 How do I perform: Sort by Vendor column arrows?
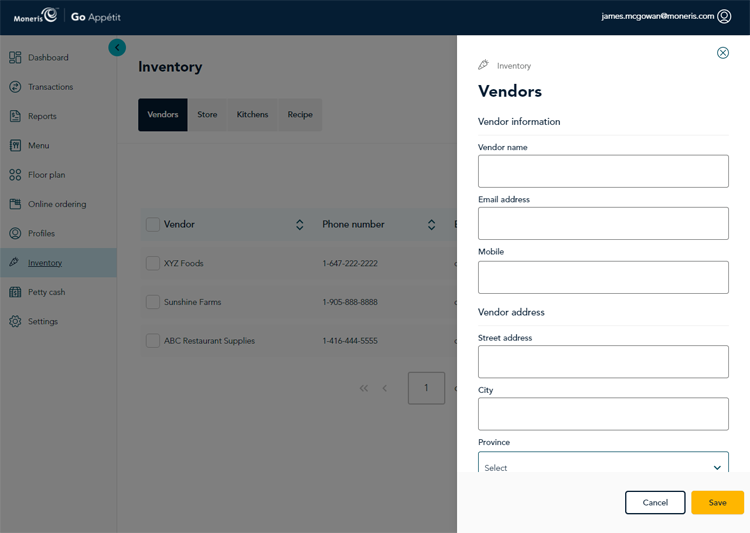(299, 225)
